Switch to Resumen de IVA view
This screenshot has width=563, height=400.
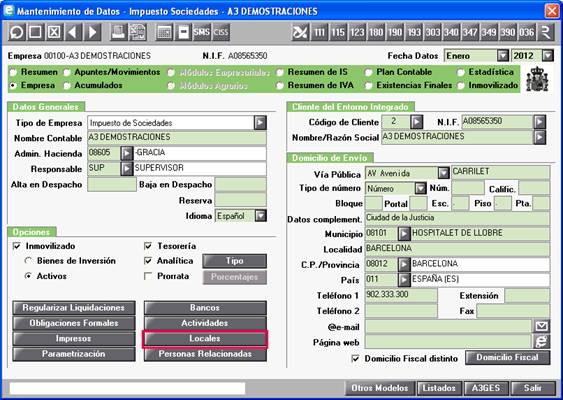280,86
